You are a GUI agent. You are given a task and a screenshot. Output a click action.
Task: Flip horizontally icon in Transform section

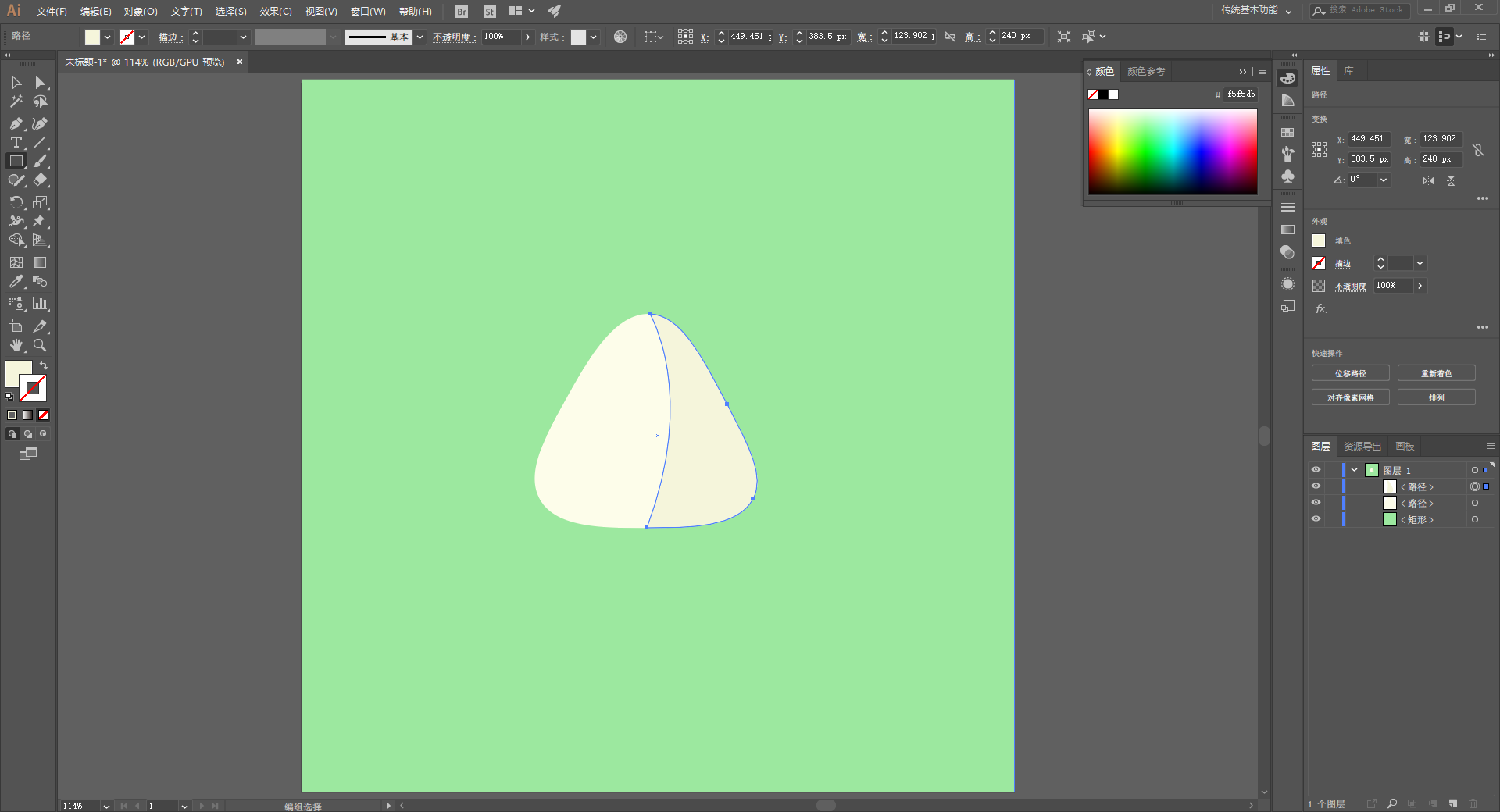tap(1428, 180)
